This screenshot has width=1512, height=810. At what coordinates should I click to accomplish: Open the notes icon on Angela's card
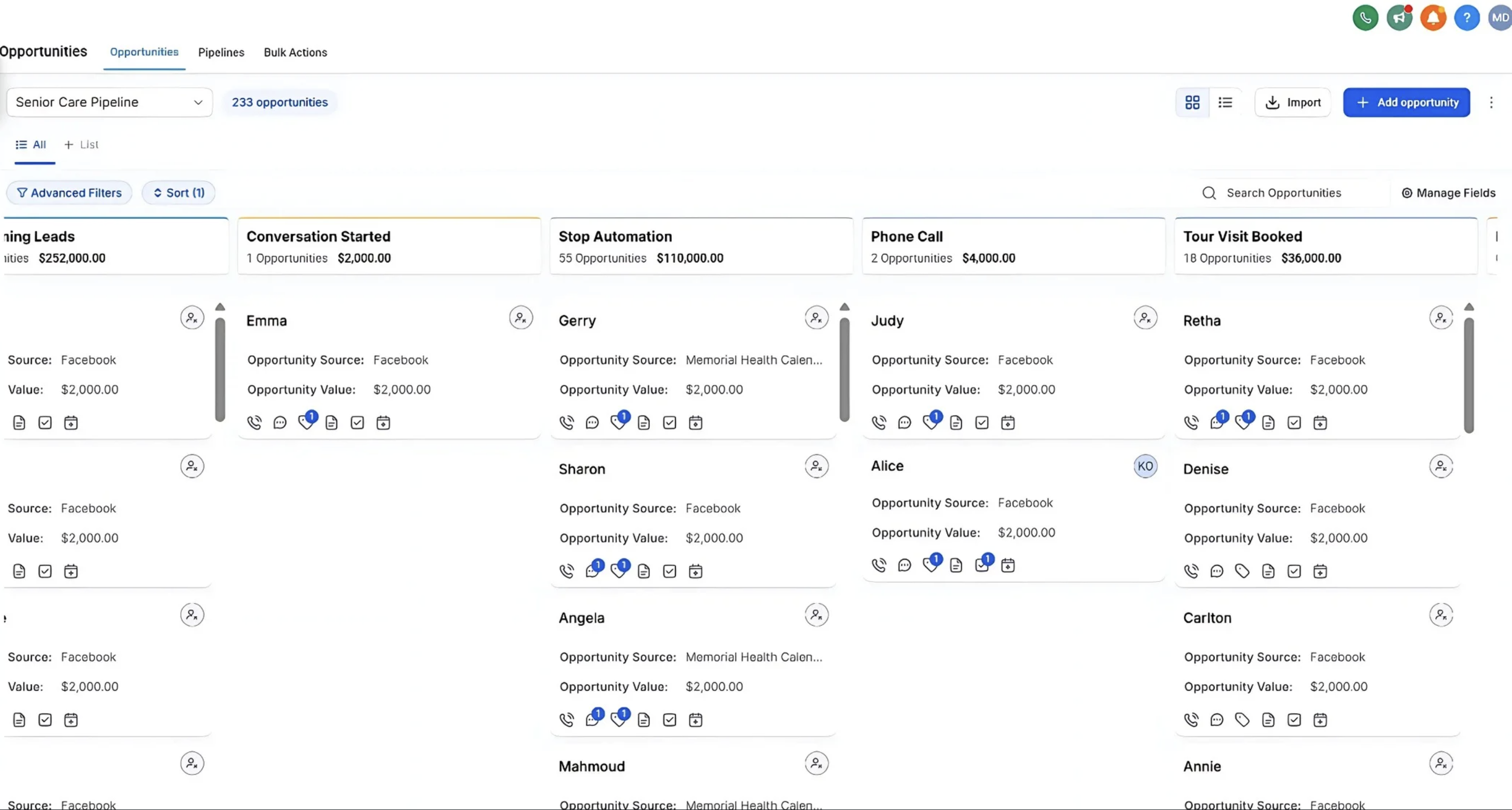[644, 720]
